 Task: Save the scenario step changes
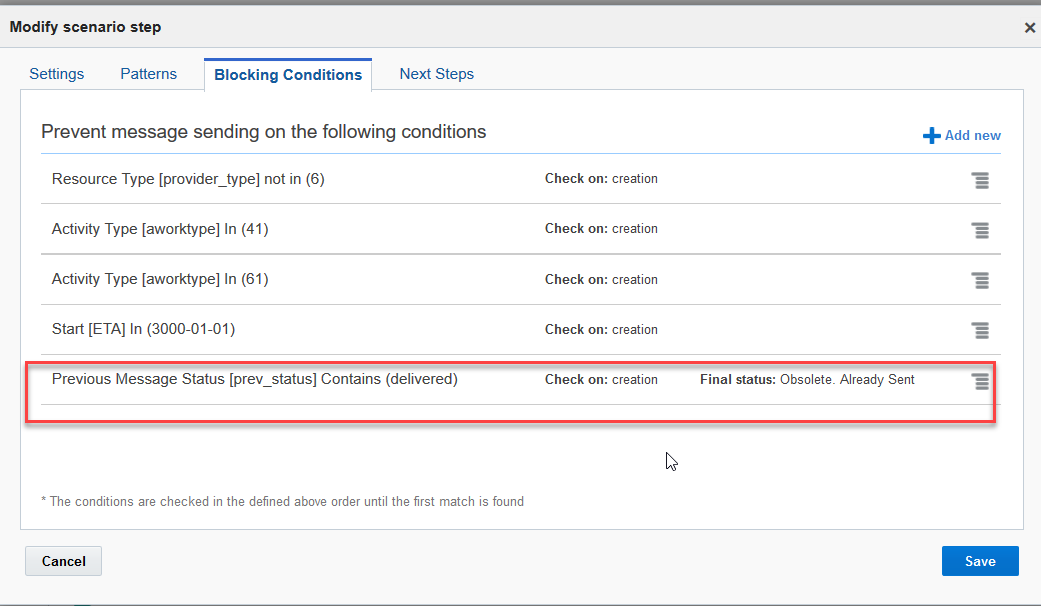(x=980, y=561)
